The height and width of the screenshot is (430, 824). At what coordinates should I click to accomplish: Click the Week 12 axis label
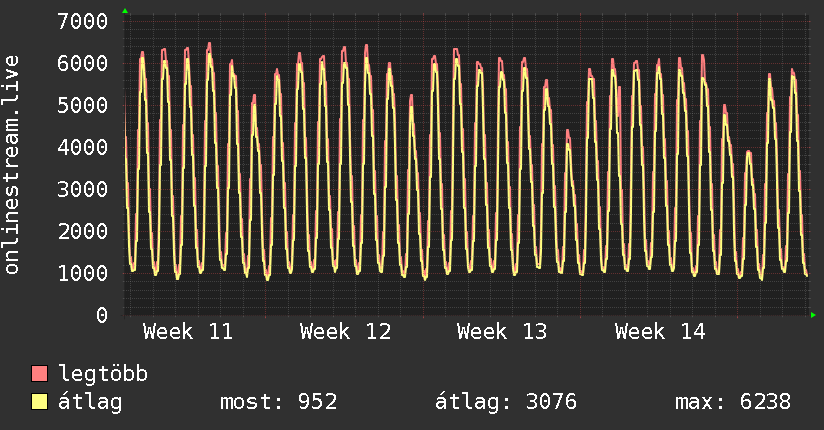(x=345, y=332)
